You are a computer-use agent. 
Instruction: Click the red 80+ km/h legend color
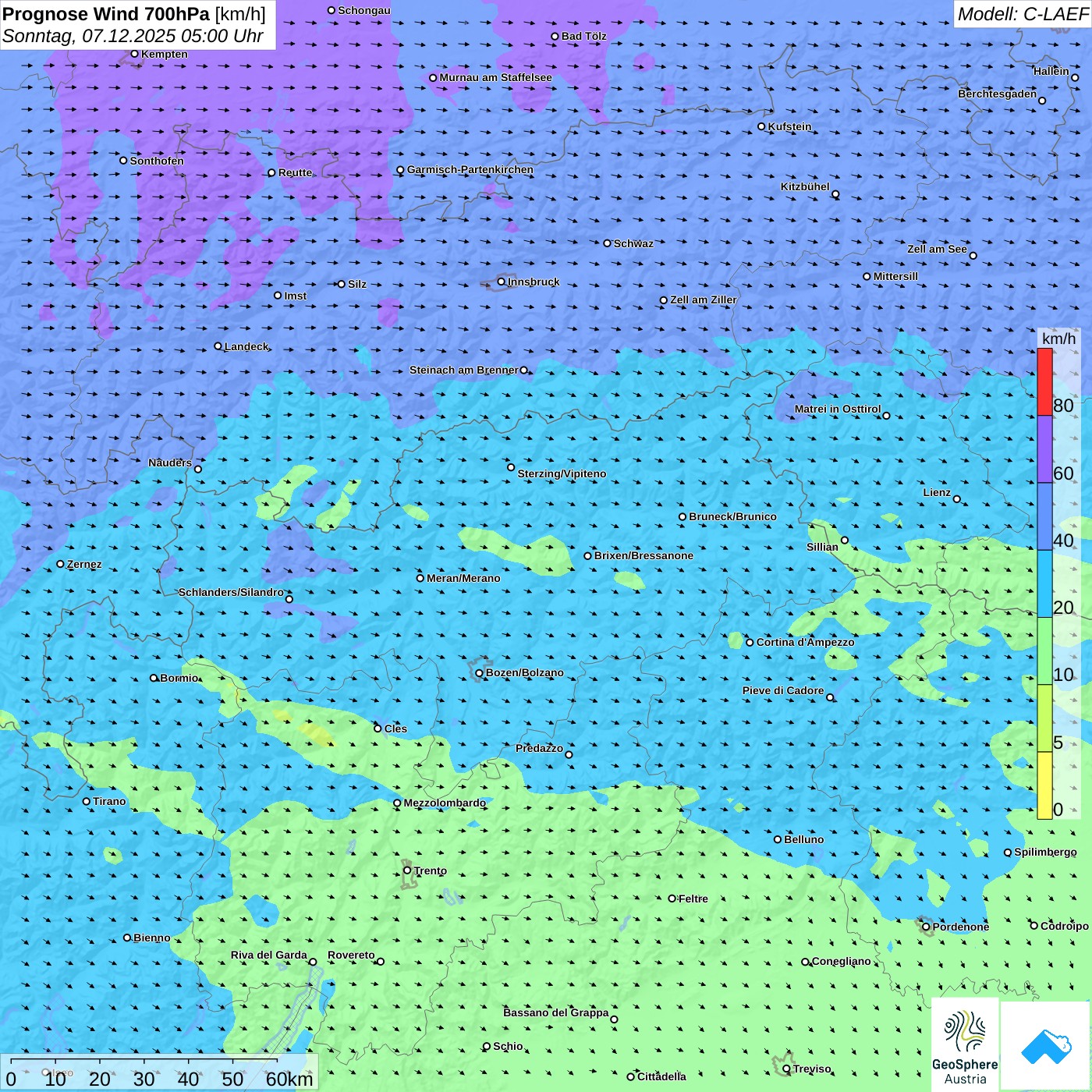coord(1044,381)
